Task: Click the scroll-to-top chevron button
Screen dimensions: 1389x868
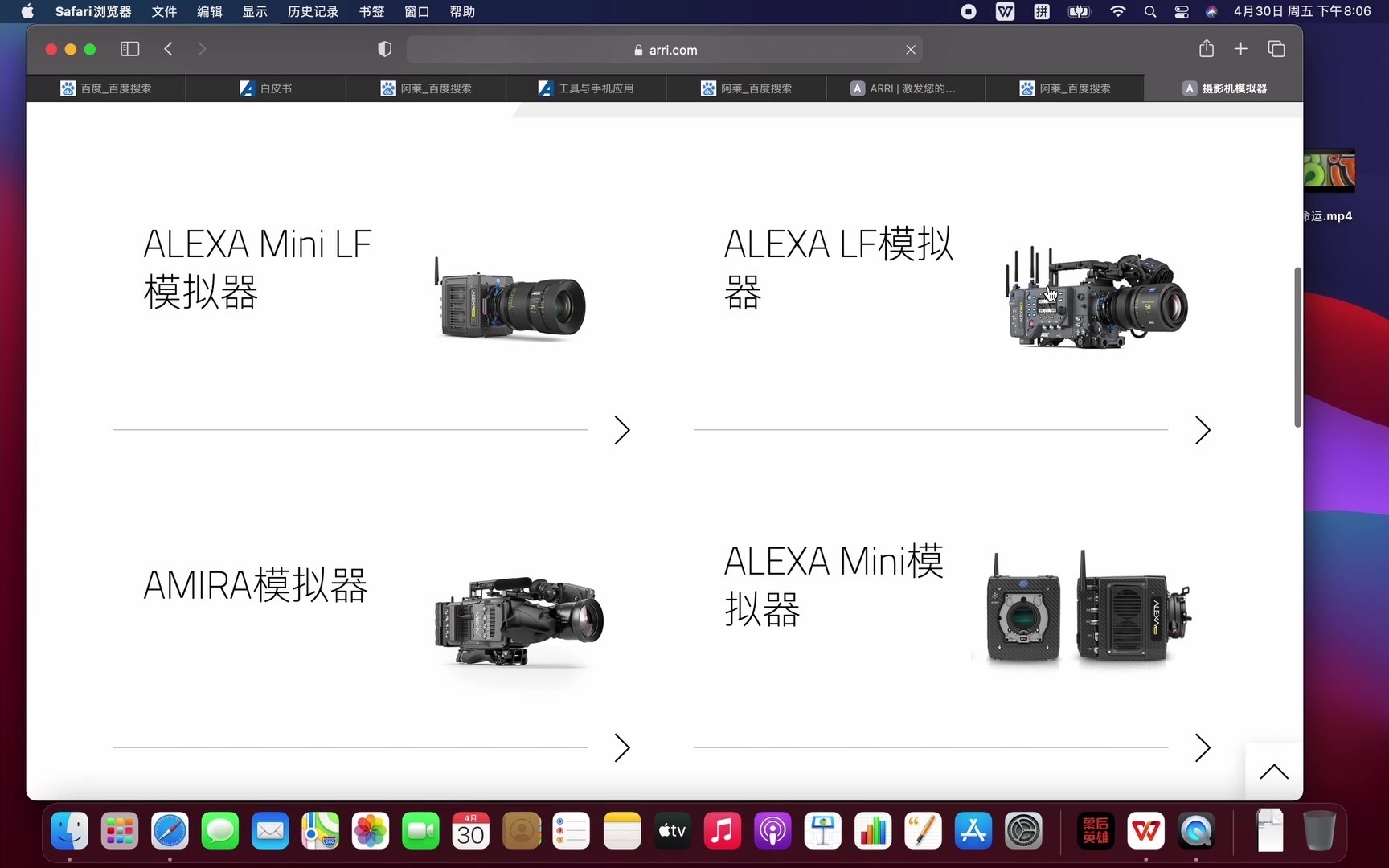Action: pyautogui.click(x=1274, y=771)
